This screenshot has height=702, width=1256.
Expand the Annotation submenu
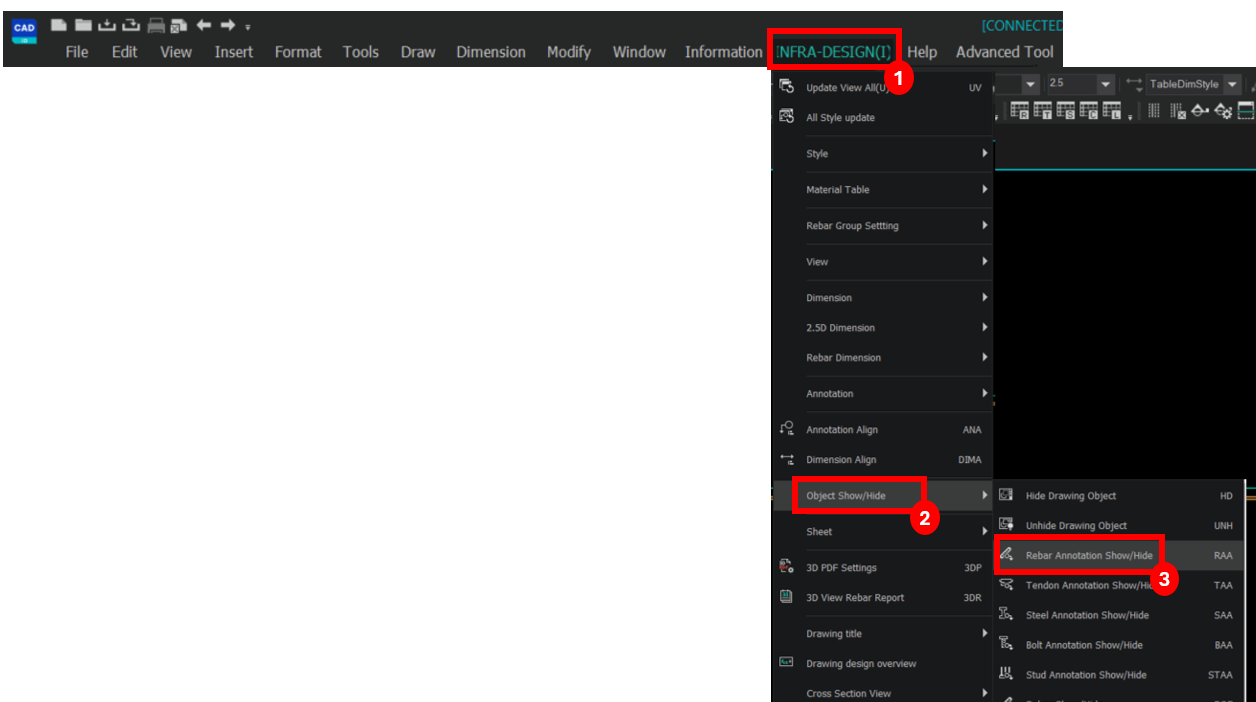click(883, 394)
